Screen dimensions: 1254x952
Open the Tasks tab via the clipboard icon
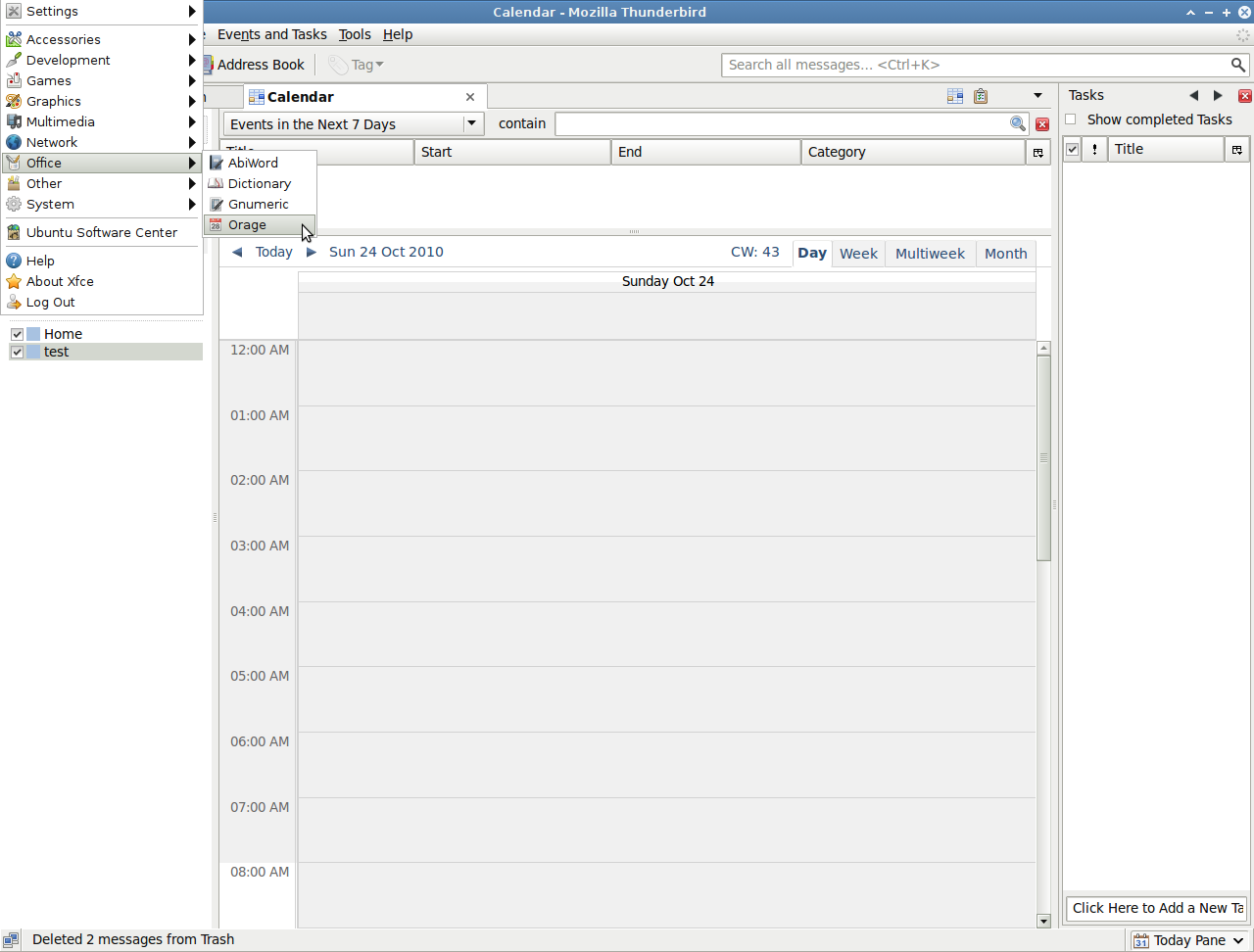[x=981, y=96]
